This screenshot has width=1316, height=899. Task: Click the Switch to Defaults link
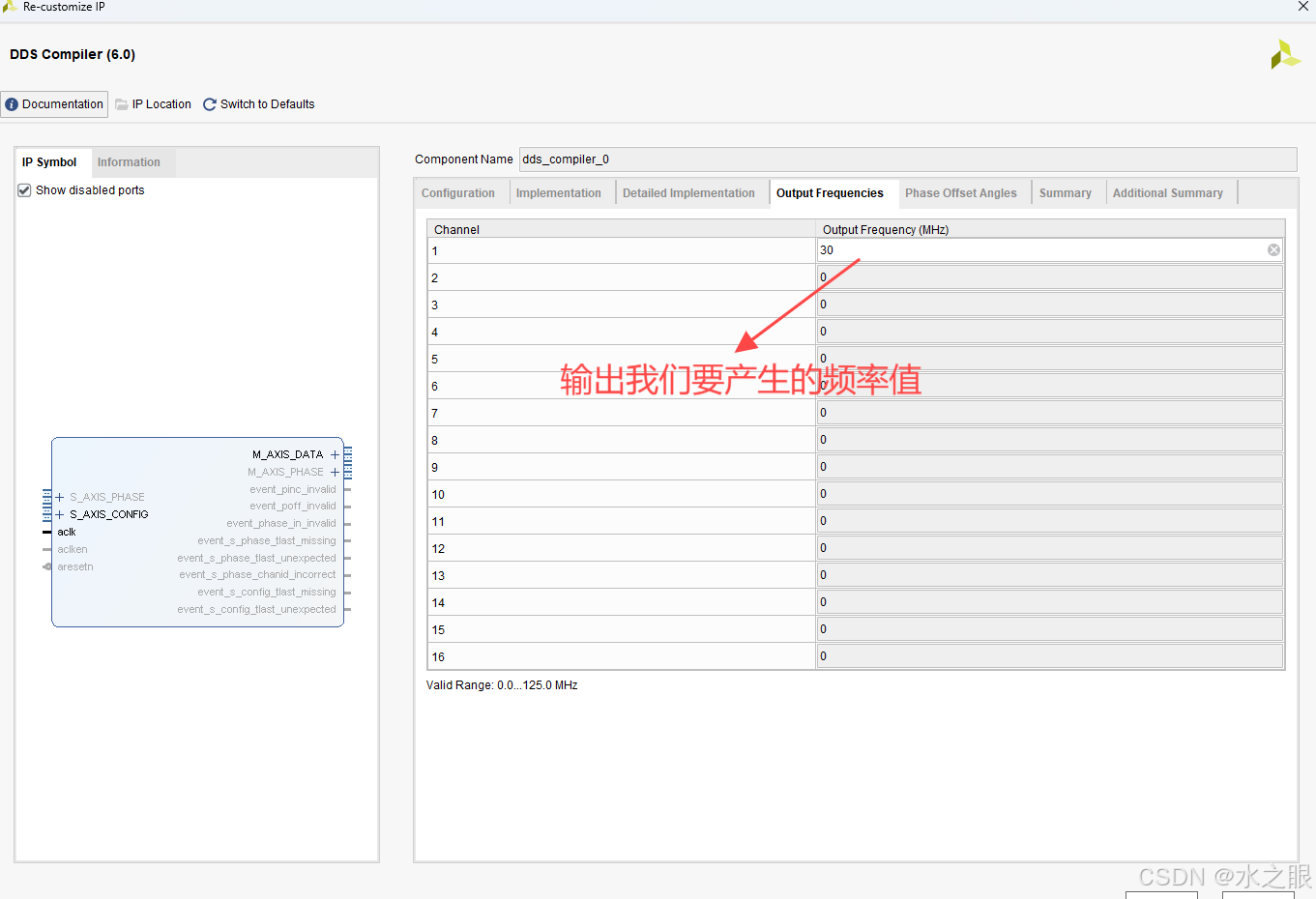(x=268, y=104)
